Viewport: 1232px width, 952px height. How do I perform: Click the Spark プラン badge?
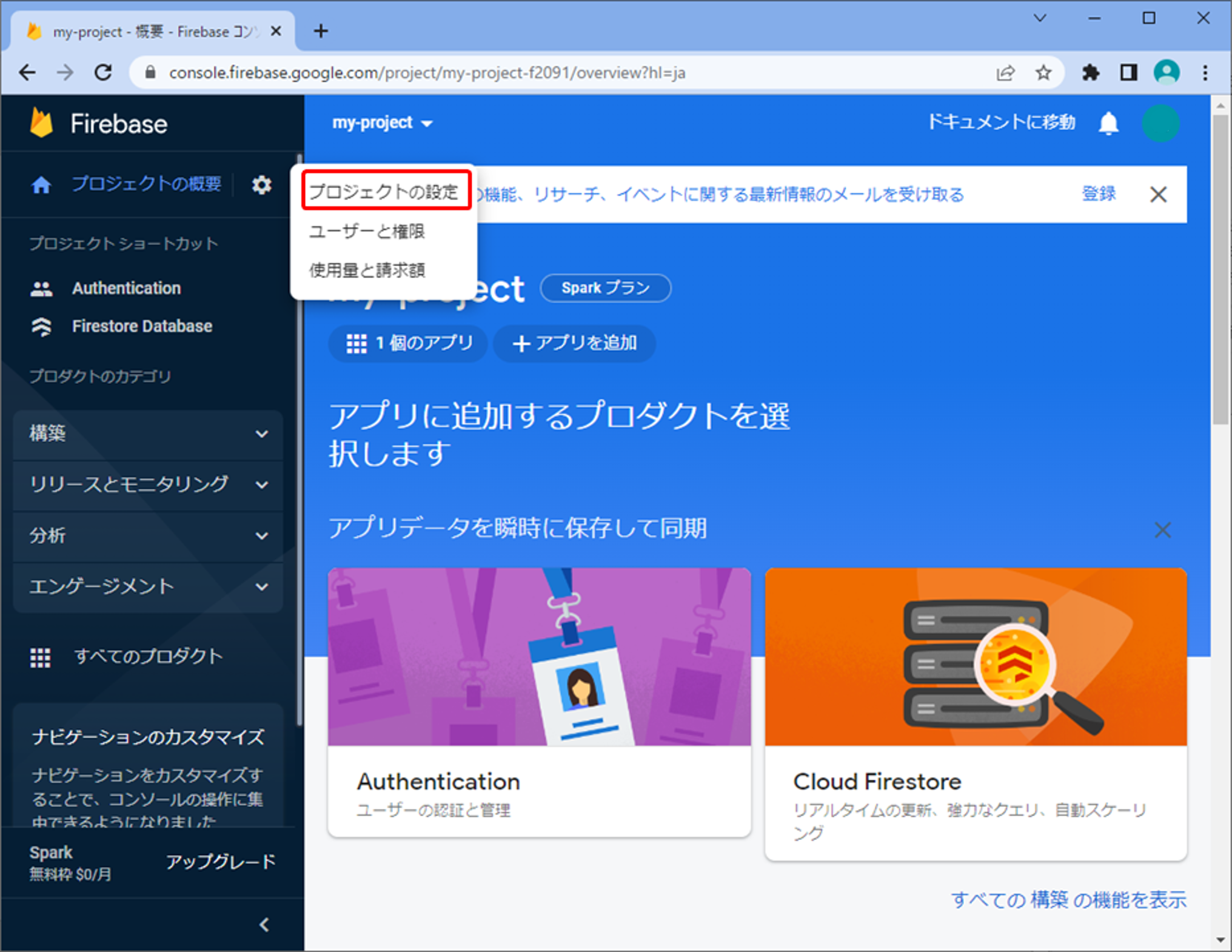[x=605, y=287]
